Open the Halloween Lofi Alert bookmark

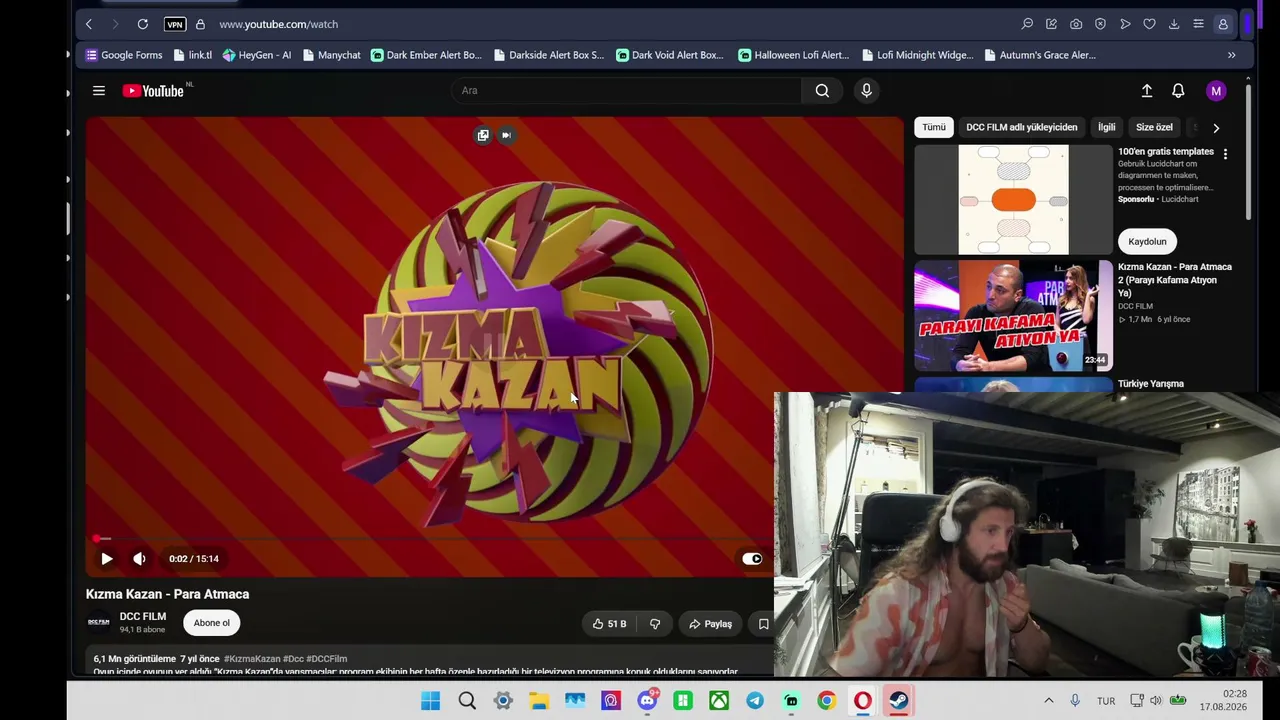coord(794,55)
